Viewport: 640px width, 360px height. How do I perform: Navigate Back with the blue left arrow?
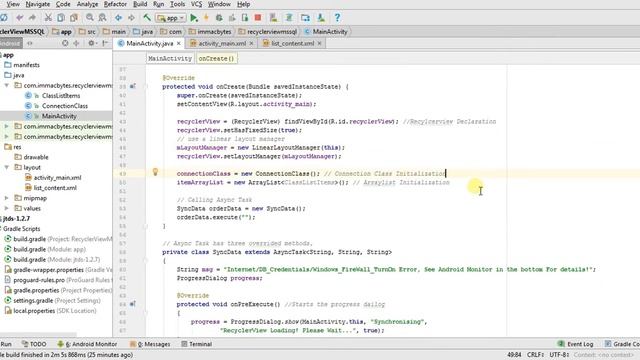(x=118, y=18)
